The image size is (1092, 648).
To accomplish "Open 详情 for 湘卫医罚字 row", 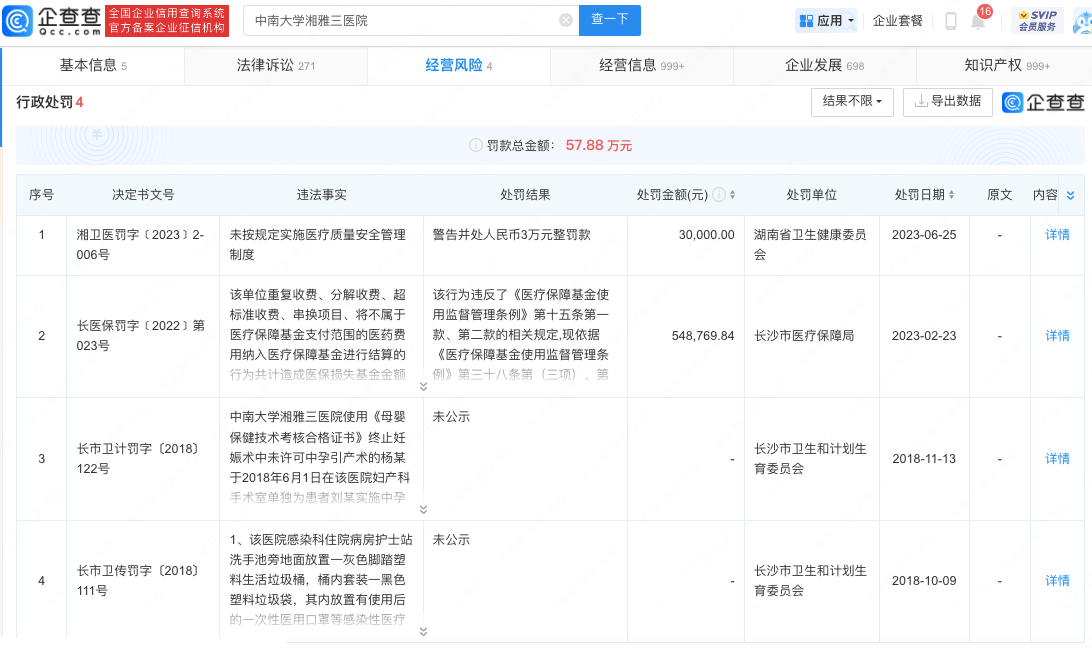I will point(1057,235).
